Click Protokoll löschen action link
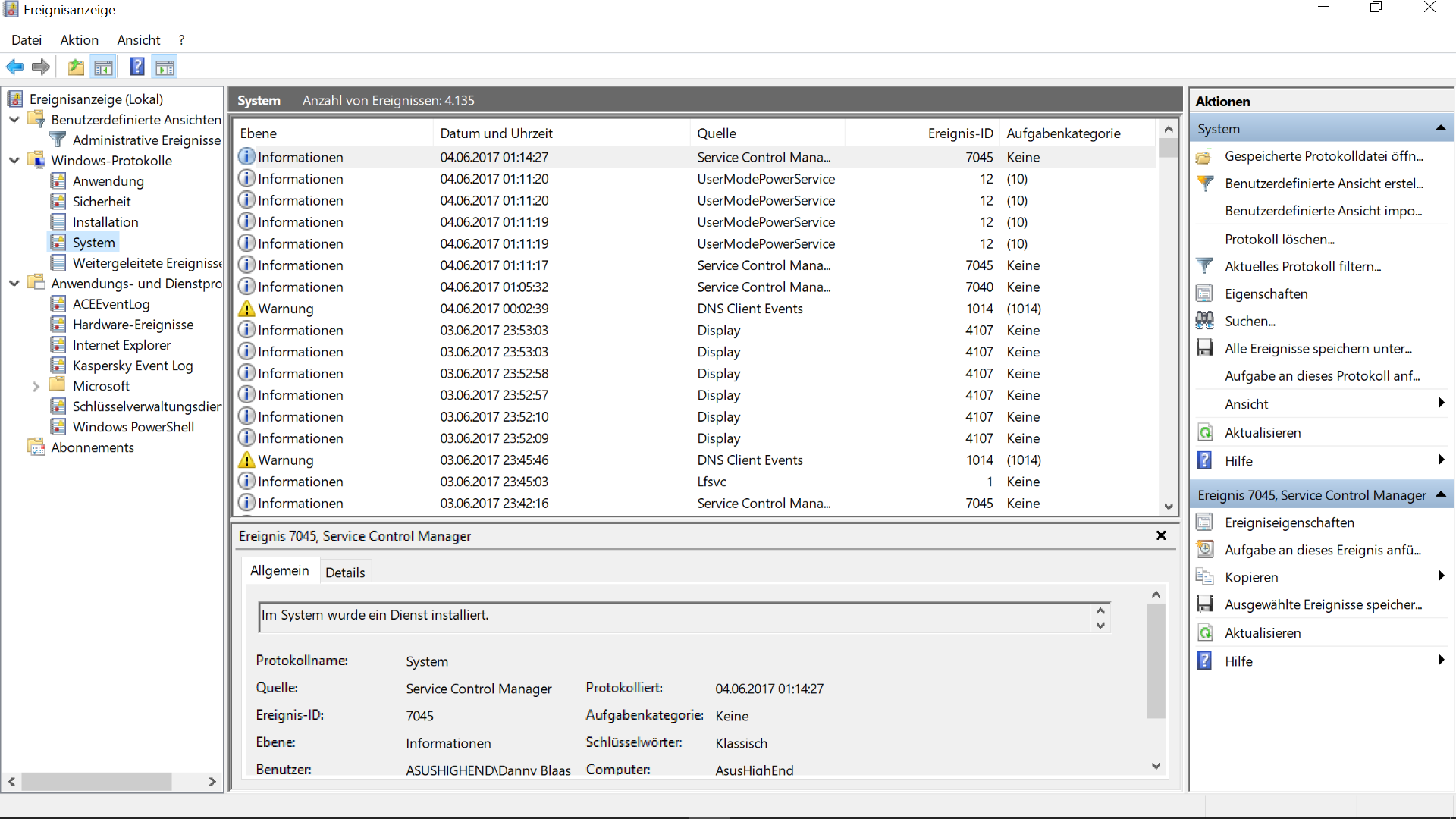Viewport: 1456px width, 819px height. 1279,239
